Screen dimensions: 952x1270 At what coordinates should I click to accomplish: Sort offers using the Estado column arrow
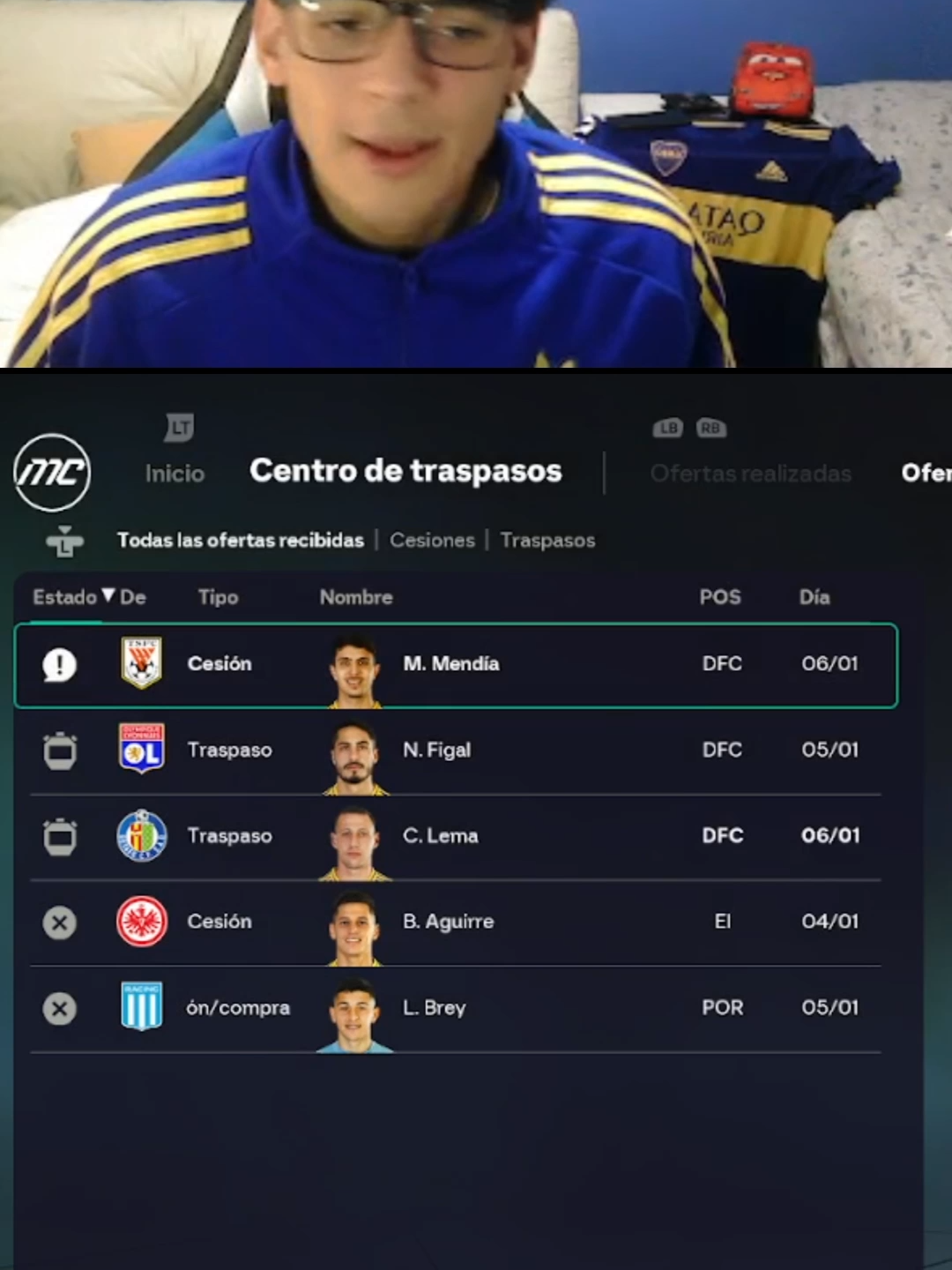(108, 595)
